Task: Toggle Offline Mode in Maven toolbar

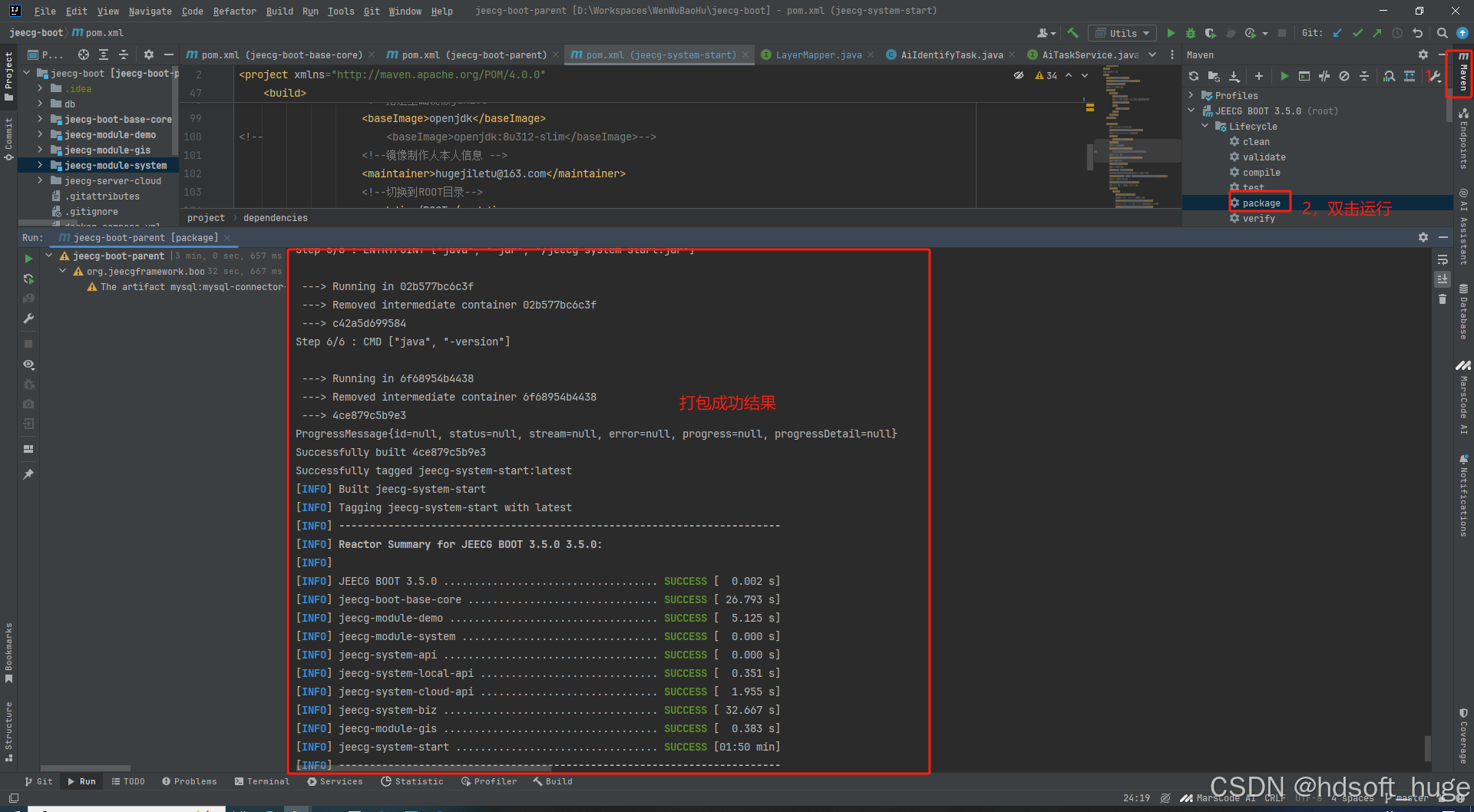Action: pyautogui.click(x=1324, y=76)
